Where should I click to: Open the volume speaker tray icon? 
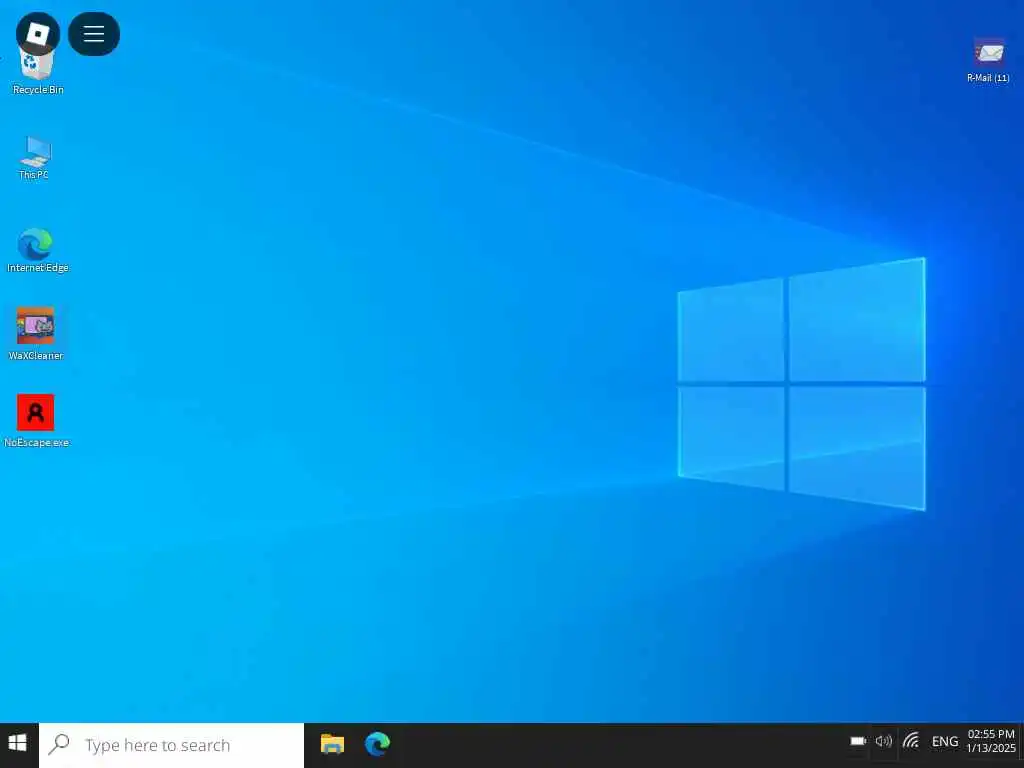pos(884,741)
